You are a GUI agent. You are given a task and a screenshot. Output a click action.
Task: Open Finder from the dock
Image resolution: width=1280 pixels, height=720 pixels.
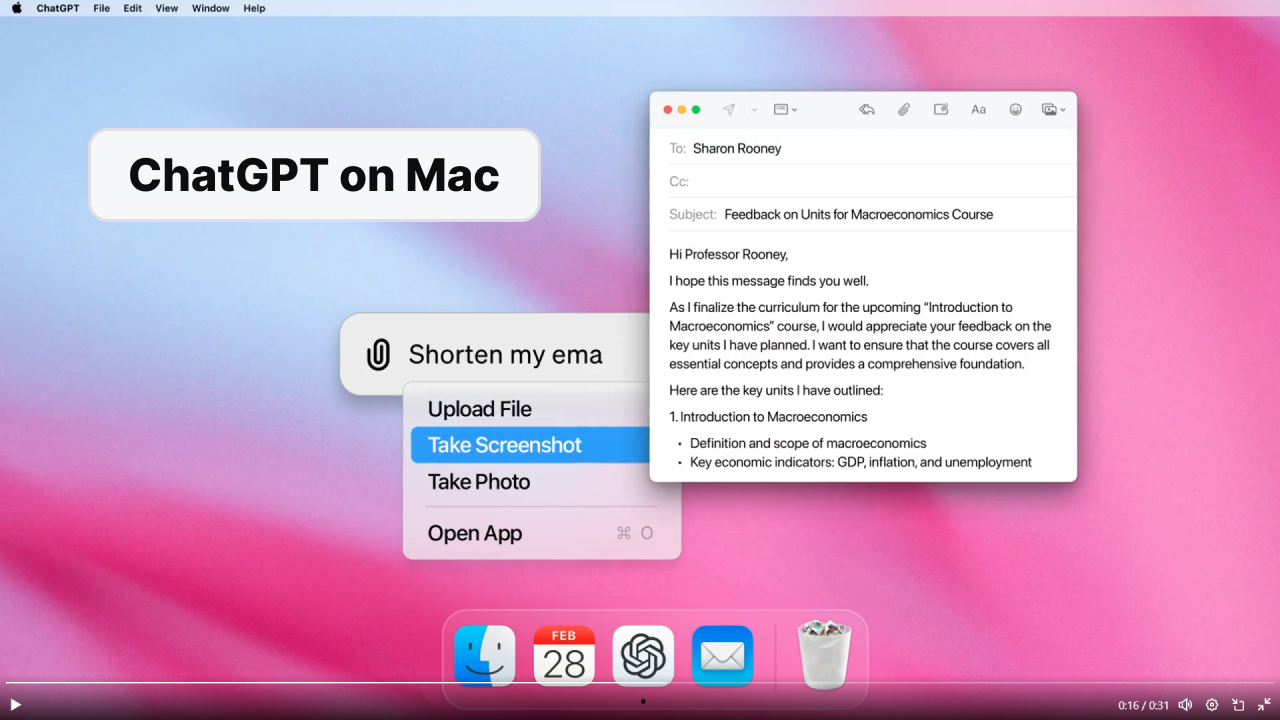pos(485,656)
